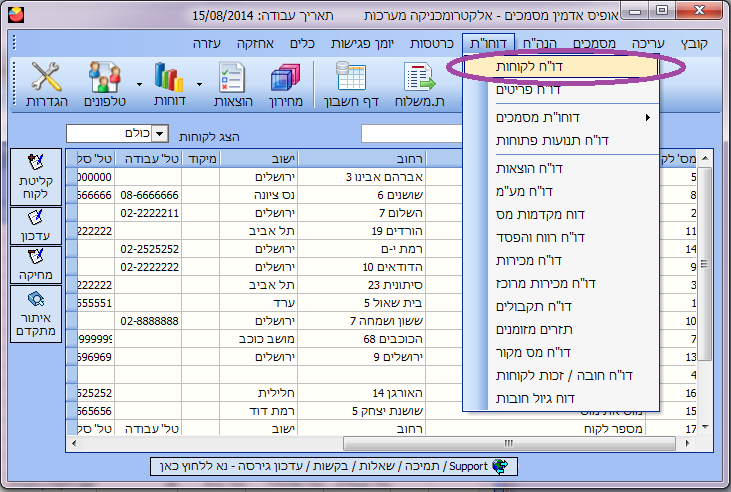Click the דוחו"ת menu header
Screen dimensions: 731x492
[488, 44]
